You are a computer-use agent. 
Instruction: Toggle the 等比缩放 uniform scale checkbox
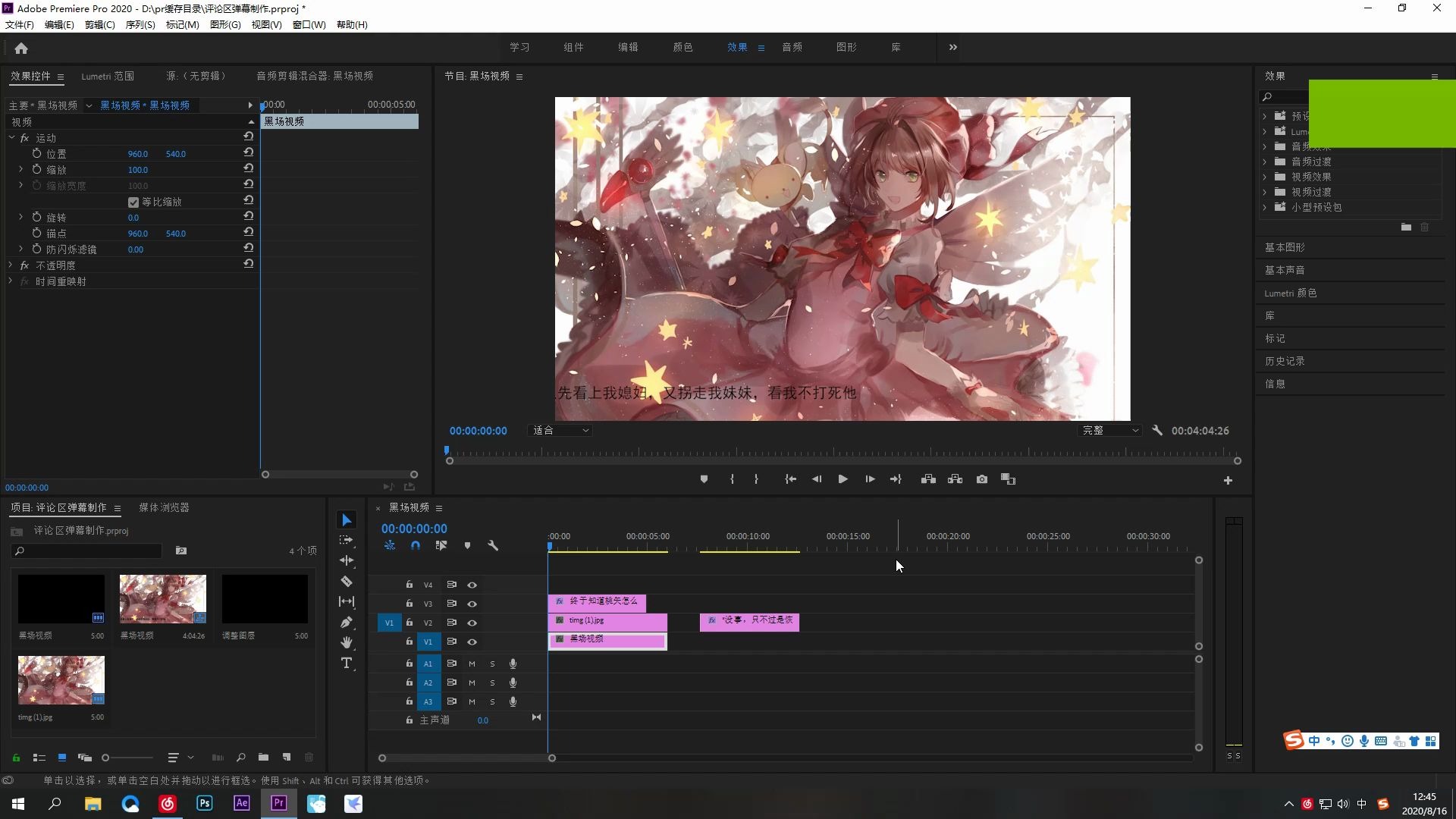pyautogui.click(x=133, y=202)
